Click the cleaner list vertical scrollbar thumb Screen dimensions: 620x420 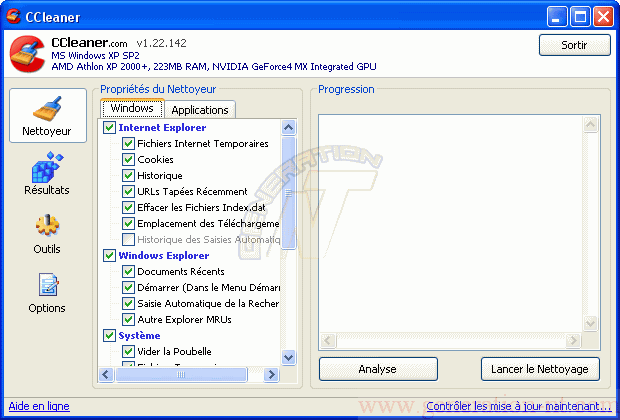tap(289, 193)
